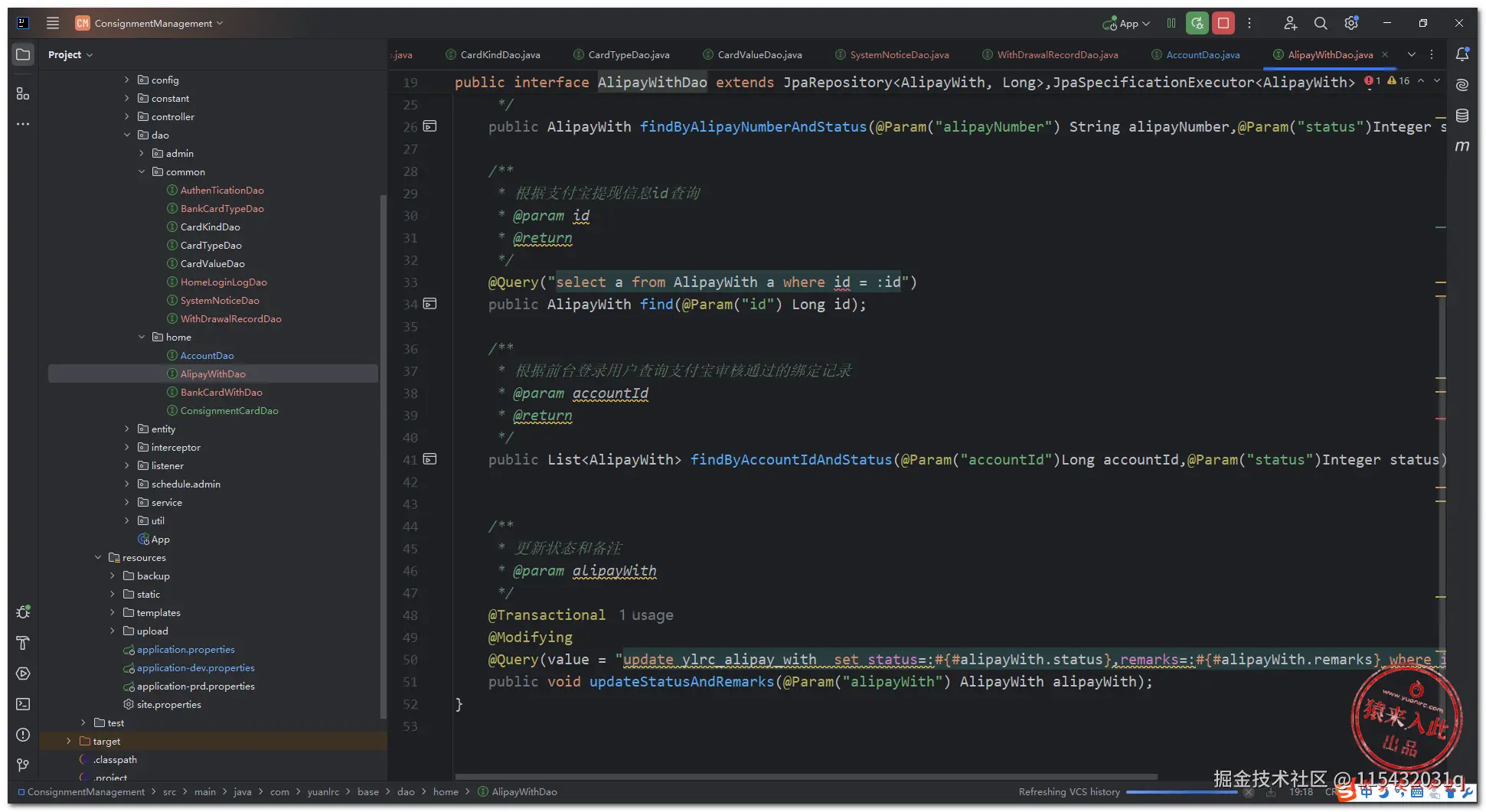Viewport: 1486px width, 812px height.
Task: Click the editor horizontal scrollbar
Action: [x=805, y=776]
